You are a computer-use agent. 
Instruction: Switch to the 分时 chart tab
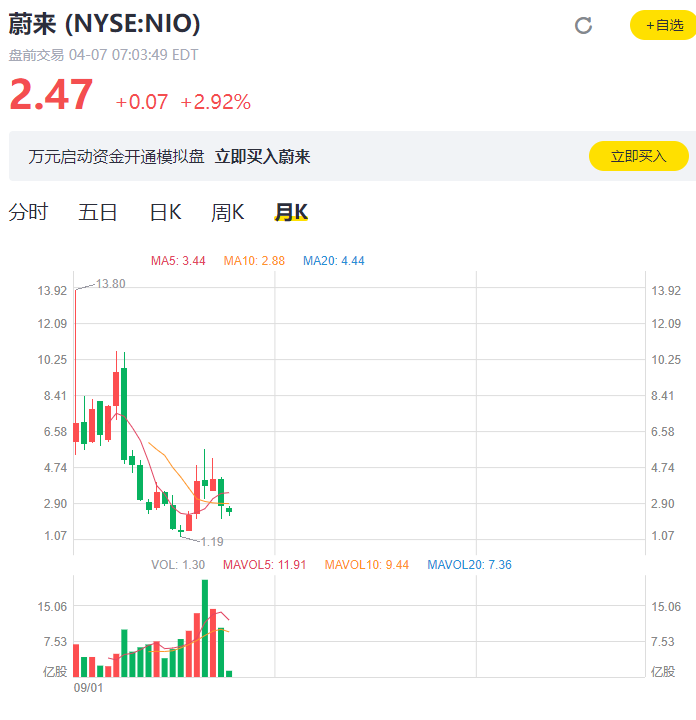tap(28, 212)
